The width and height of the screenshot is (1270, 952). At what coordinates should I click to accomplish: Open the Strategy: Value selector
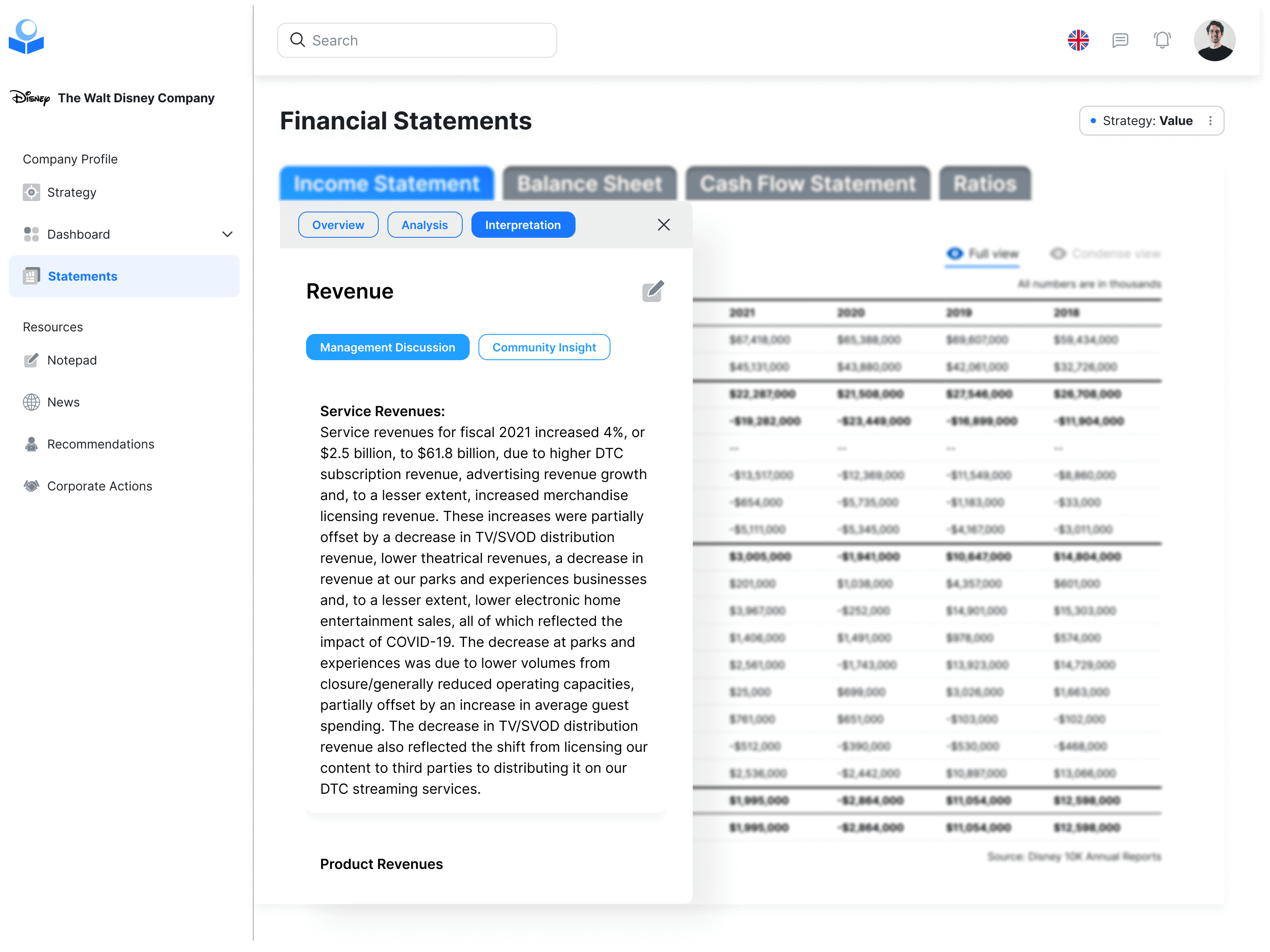[x=1151, y=121]
